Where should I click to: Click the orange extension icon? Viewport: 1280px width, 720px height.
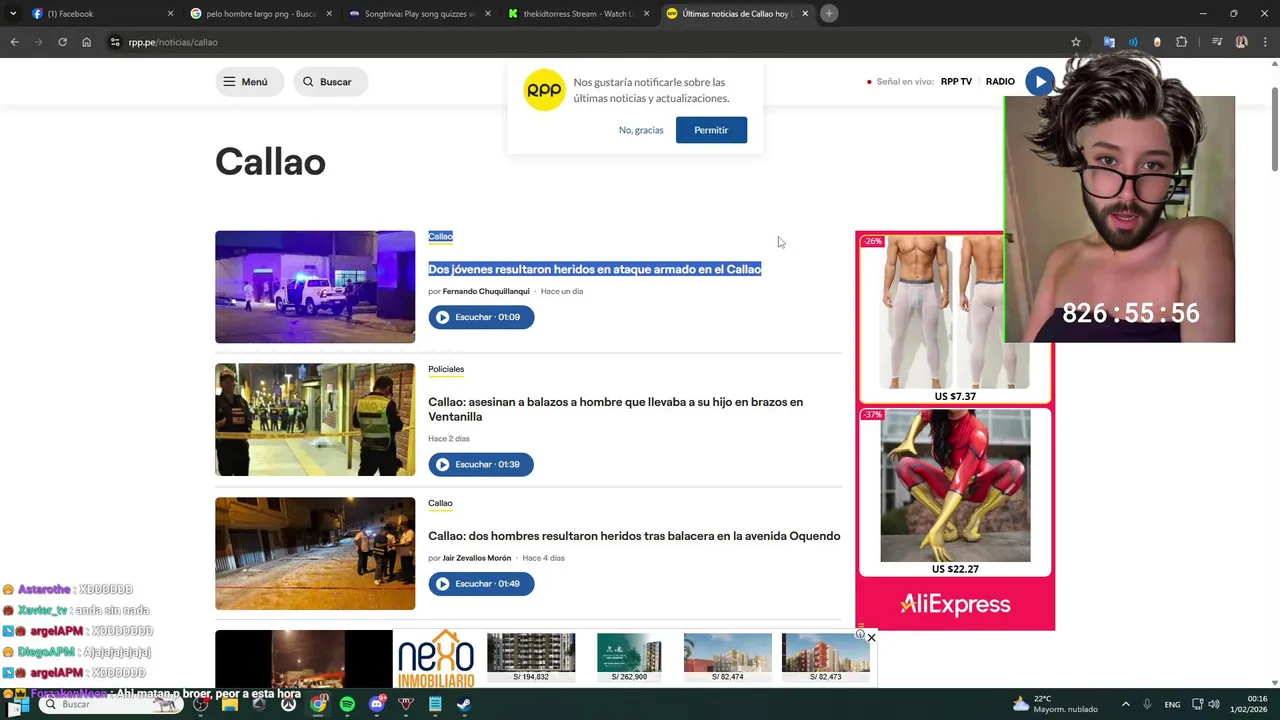[1157, 42]
